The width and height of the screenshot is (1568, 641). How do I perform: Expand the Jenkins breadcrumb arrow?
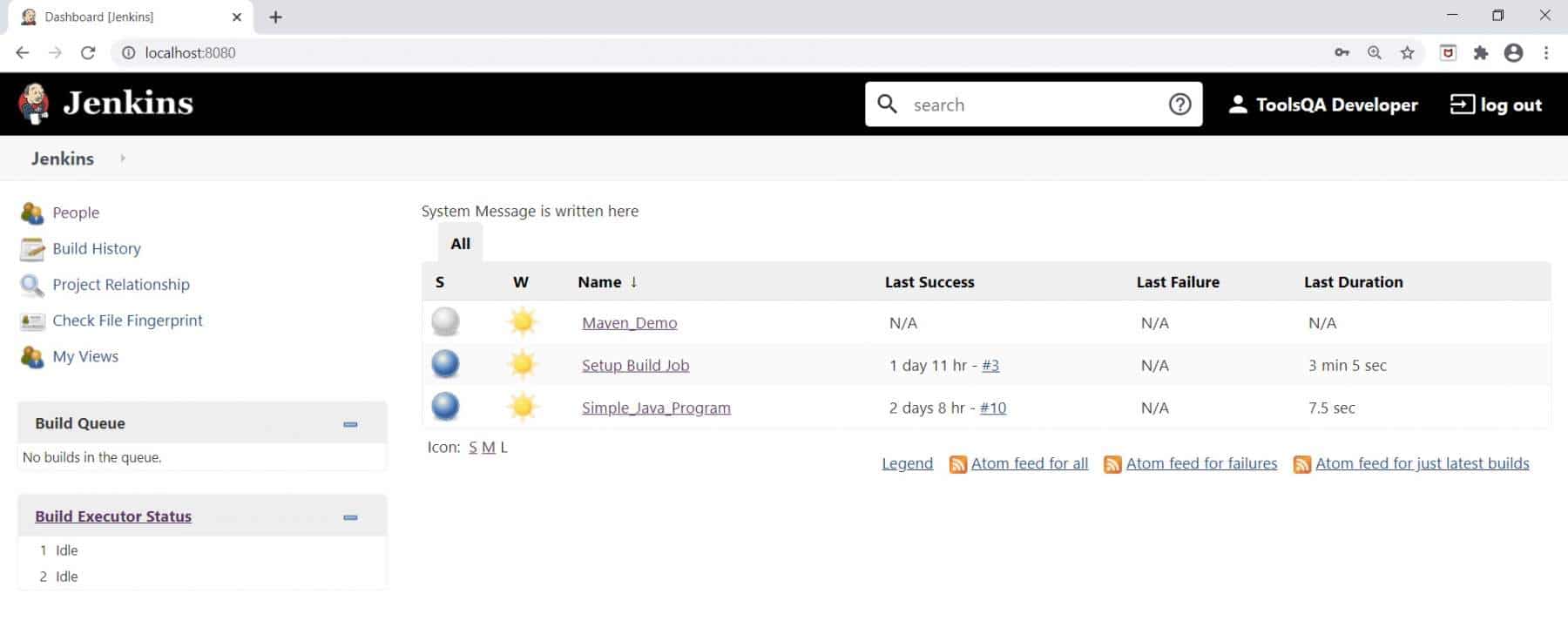tap(123, 159)
